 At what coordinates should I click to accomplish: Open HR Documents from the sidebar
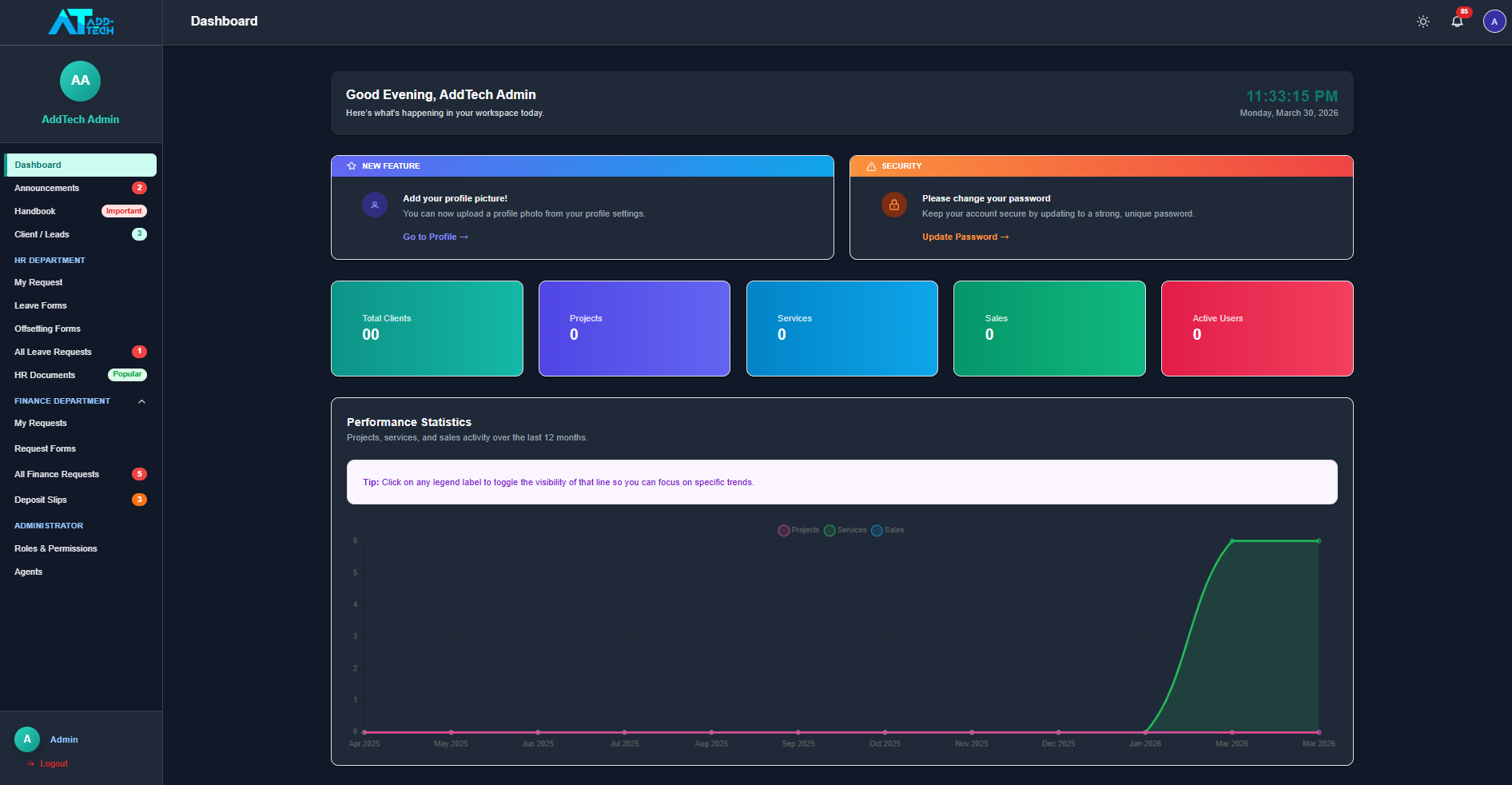(45, 375)
